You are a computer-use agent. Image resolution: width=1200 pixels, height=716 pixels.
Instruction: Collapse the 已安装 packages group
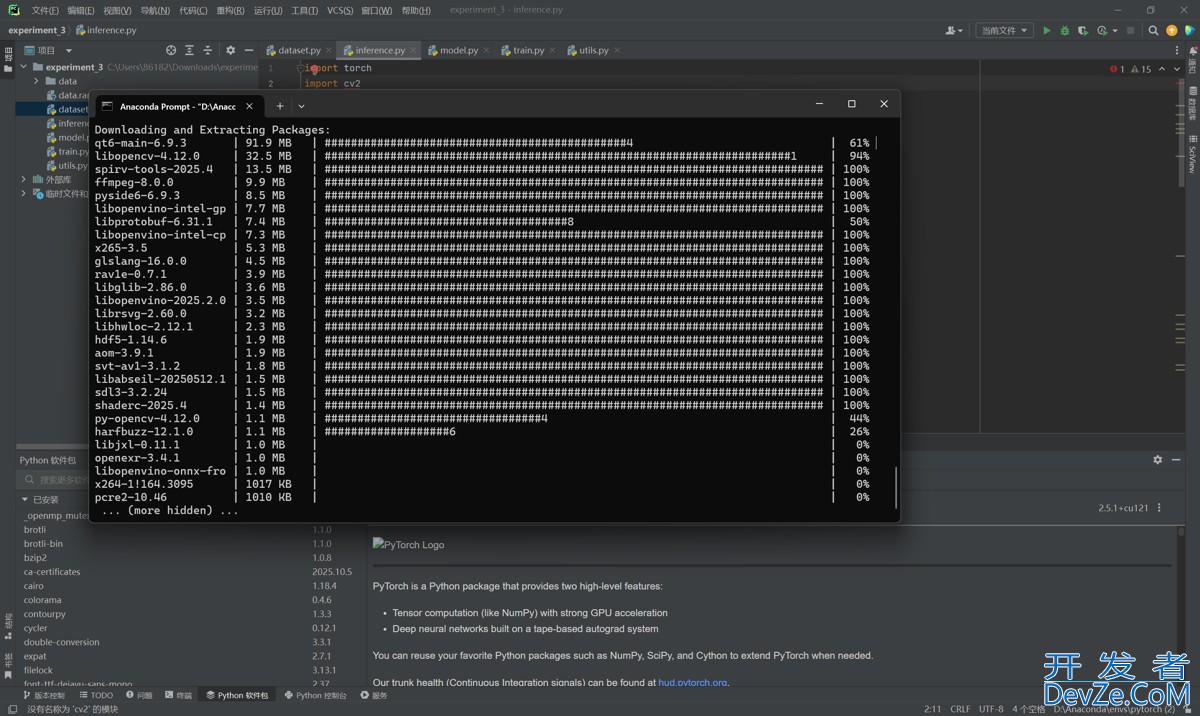(26, 500)
